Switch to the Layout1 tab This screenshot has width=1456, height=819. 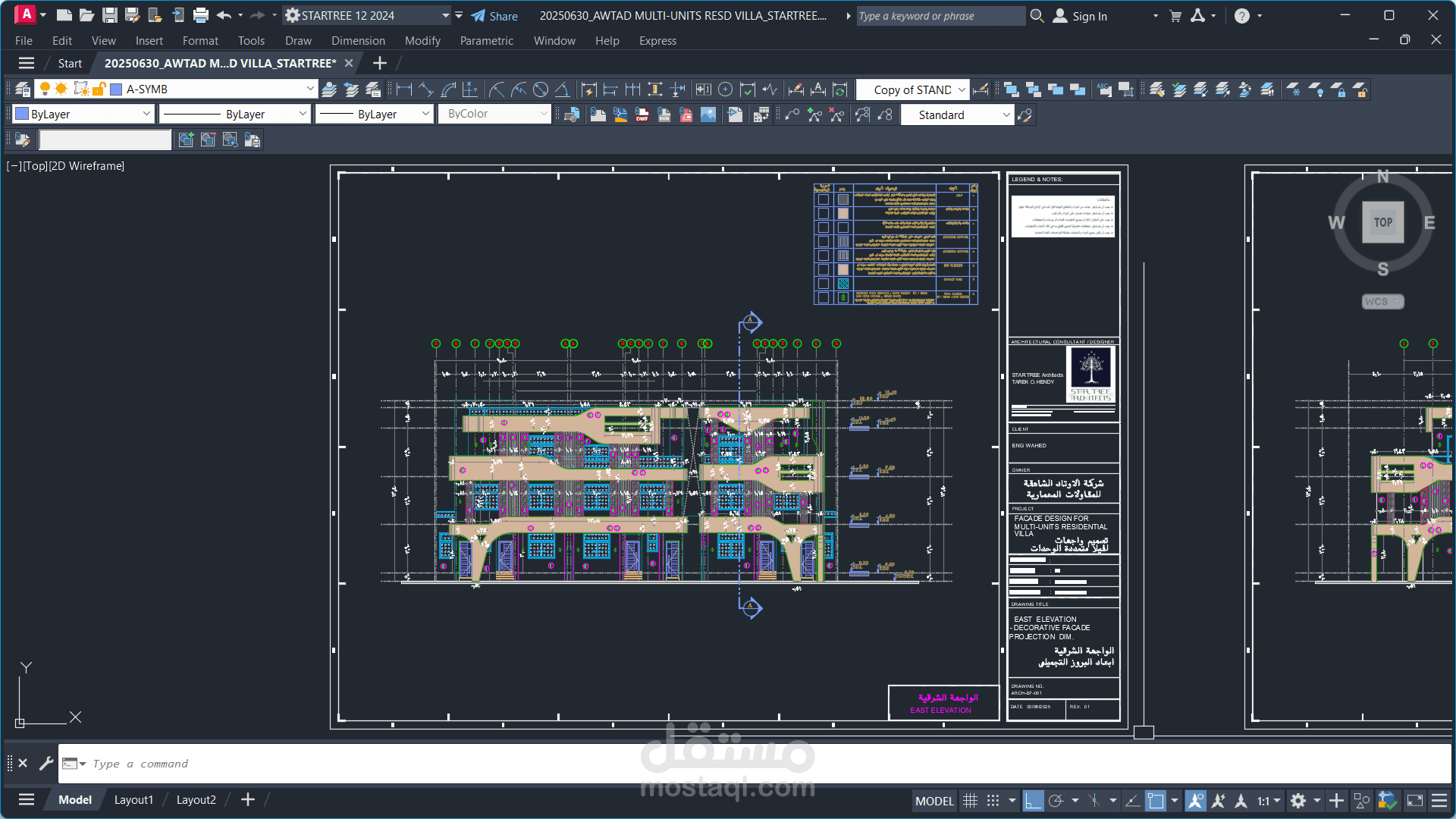tap(133, 800)
